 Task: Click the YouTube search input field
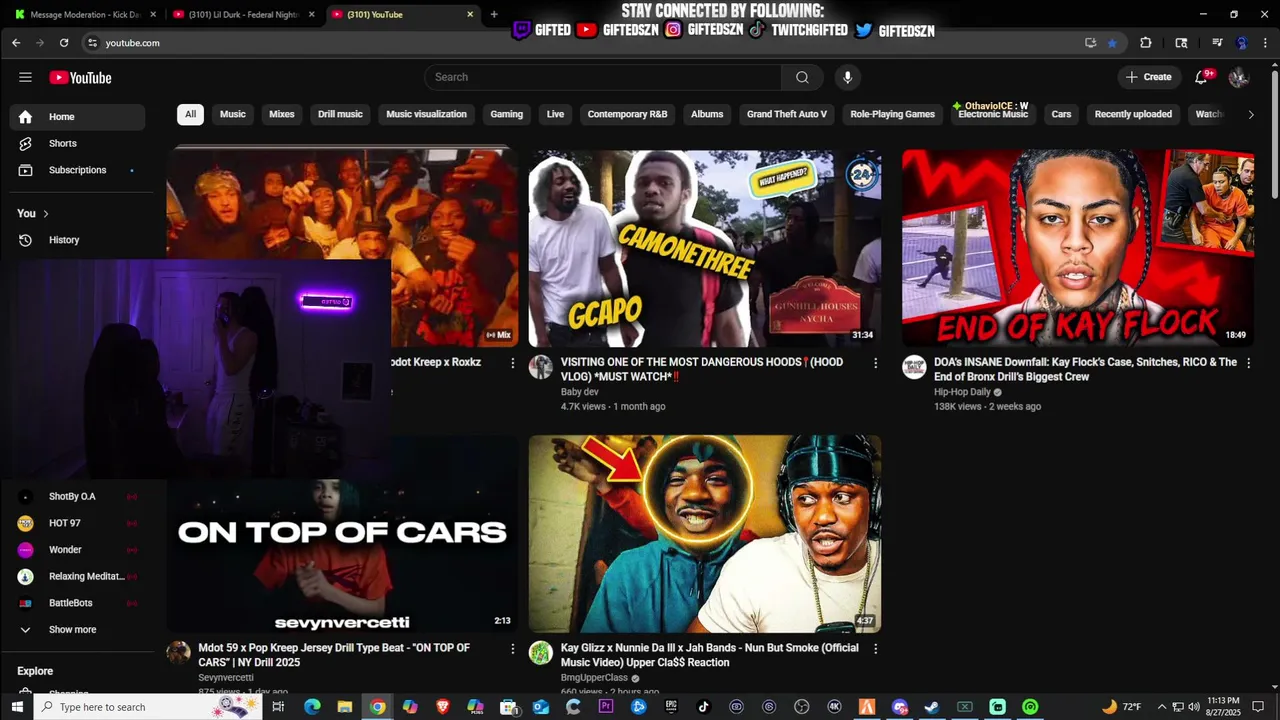click(x=603, y=77)
